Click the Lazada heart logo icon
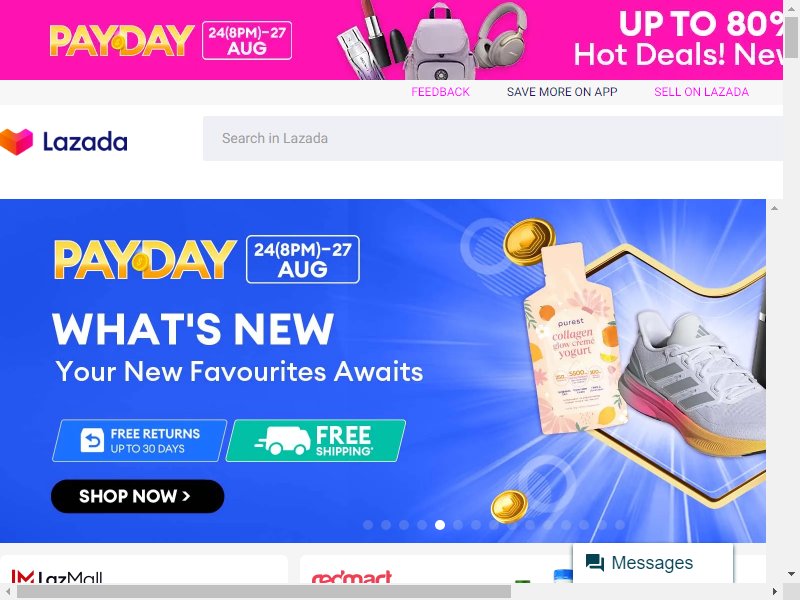This screenshot has width=800, height=600. tap(16, 141)
